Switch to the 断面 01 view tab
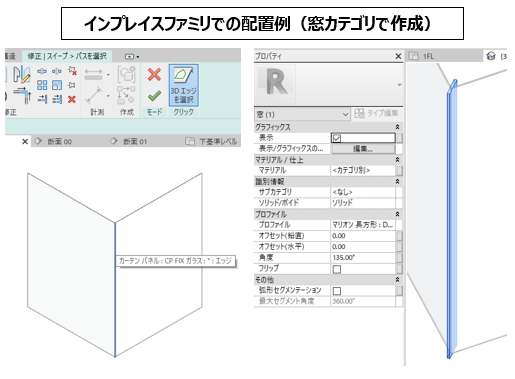This screenshot has width=515, height=379. click(135, 142)
